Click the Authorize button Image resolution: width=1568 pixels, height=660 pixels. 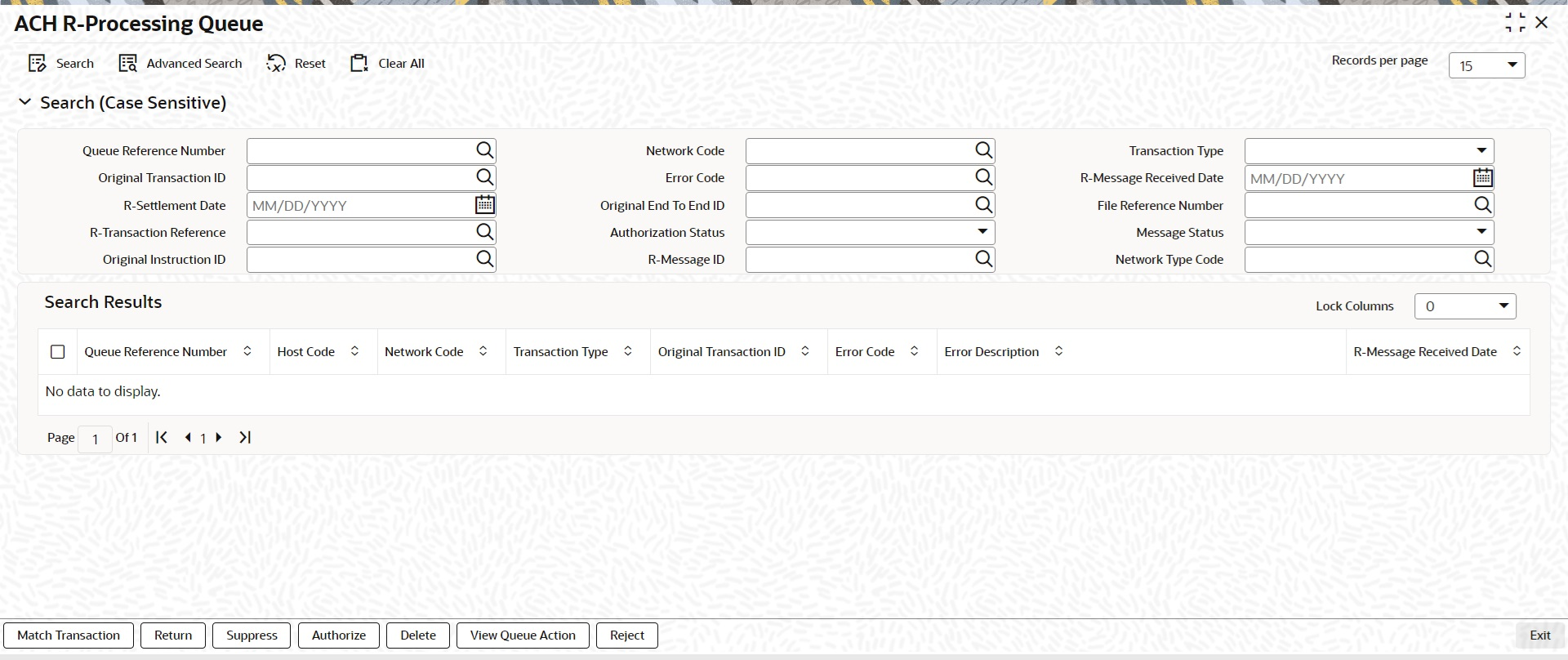339,635
